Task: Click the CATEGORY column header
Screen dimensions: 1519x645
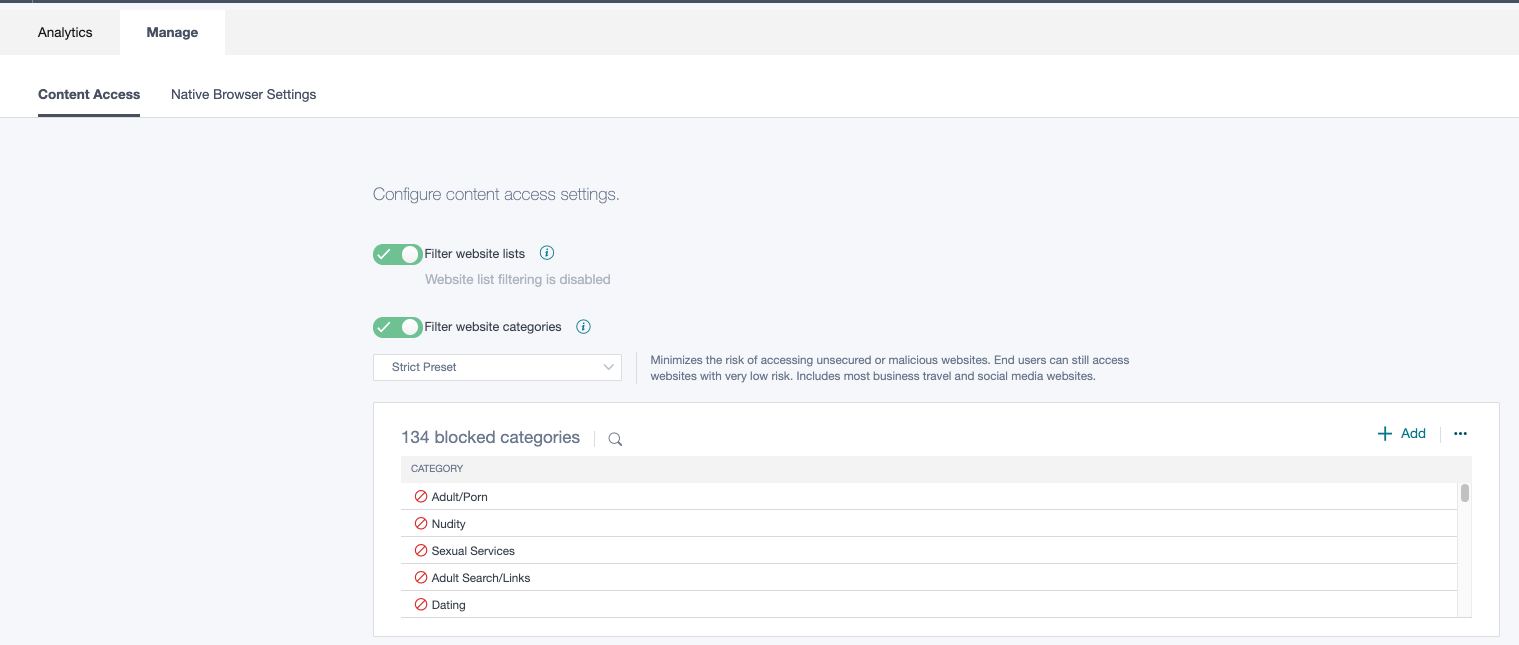Action: coord(437,468)
